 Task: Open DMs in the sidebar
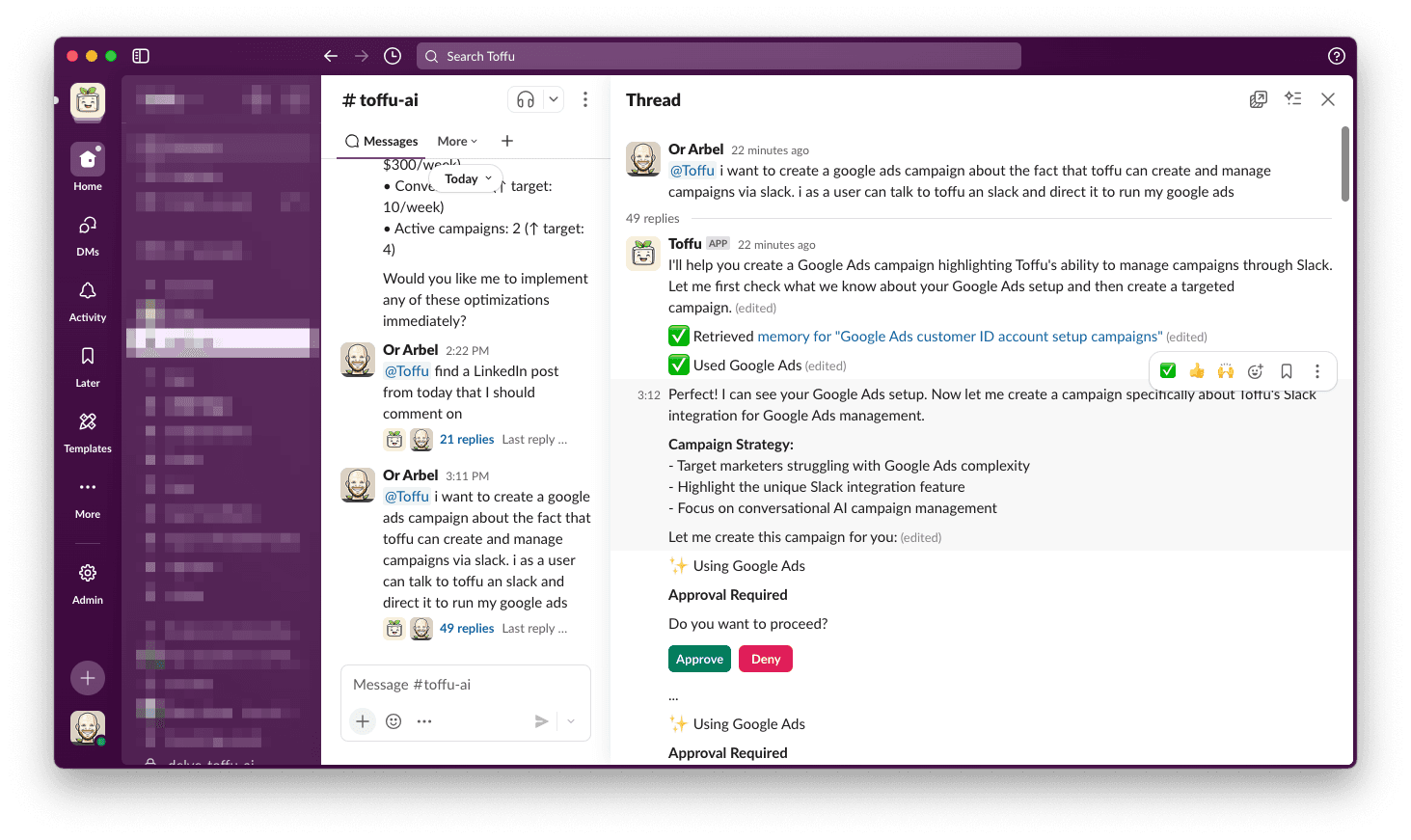tap(88, 234)
